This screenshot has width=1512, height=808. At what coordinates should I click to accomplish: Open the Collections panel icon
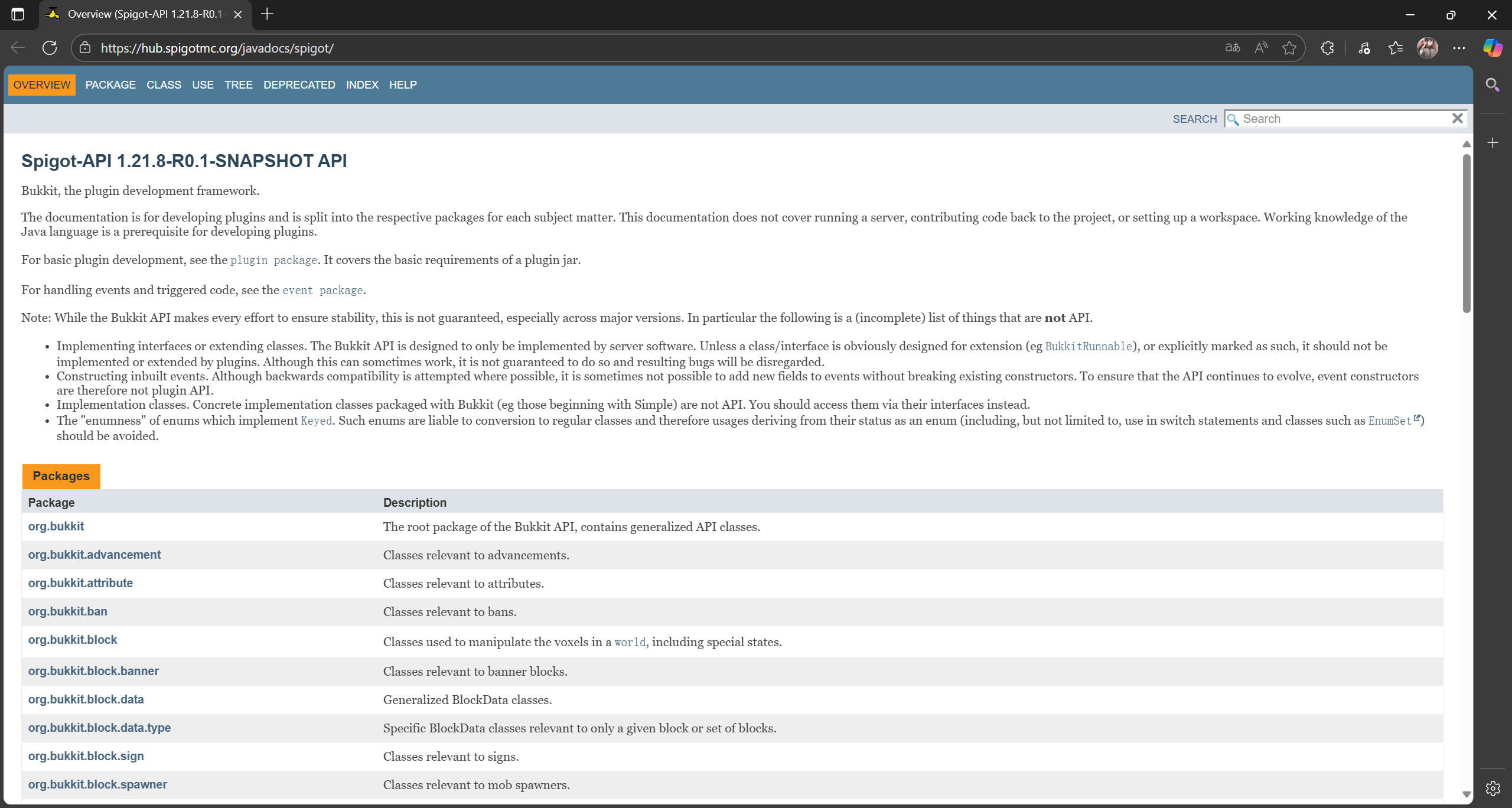(1396, 48)
